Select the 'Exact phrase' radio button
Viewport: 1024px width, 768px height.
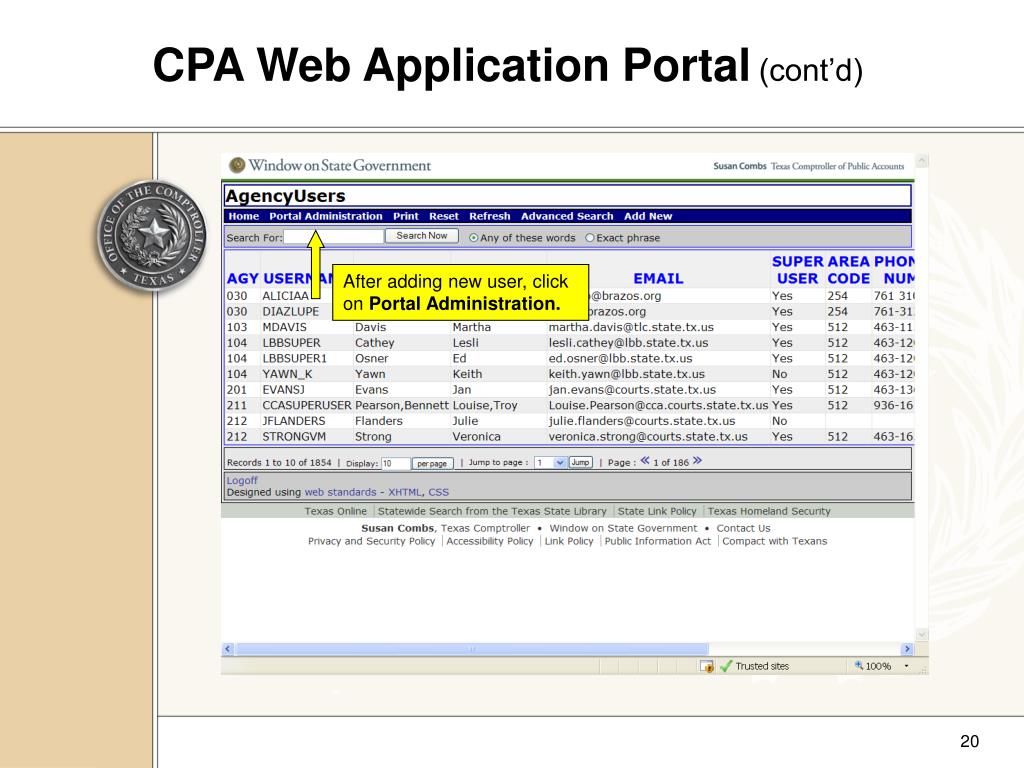(x=590, y=238)
